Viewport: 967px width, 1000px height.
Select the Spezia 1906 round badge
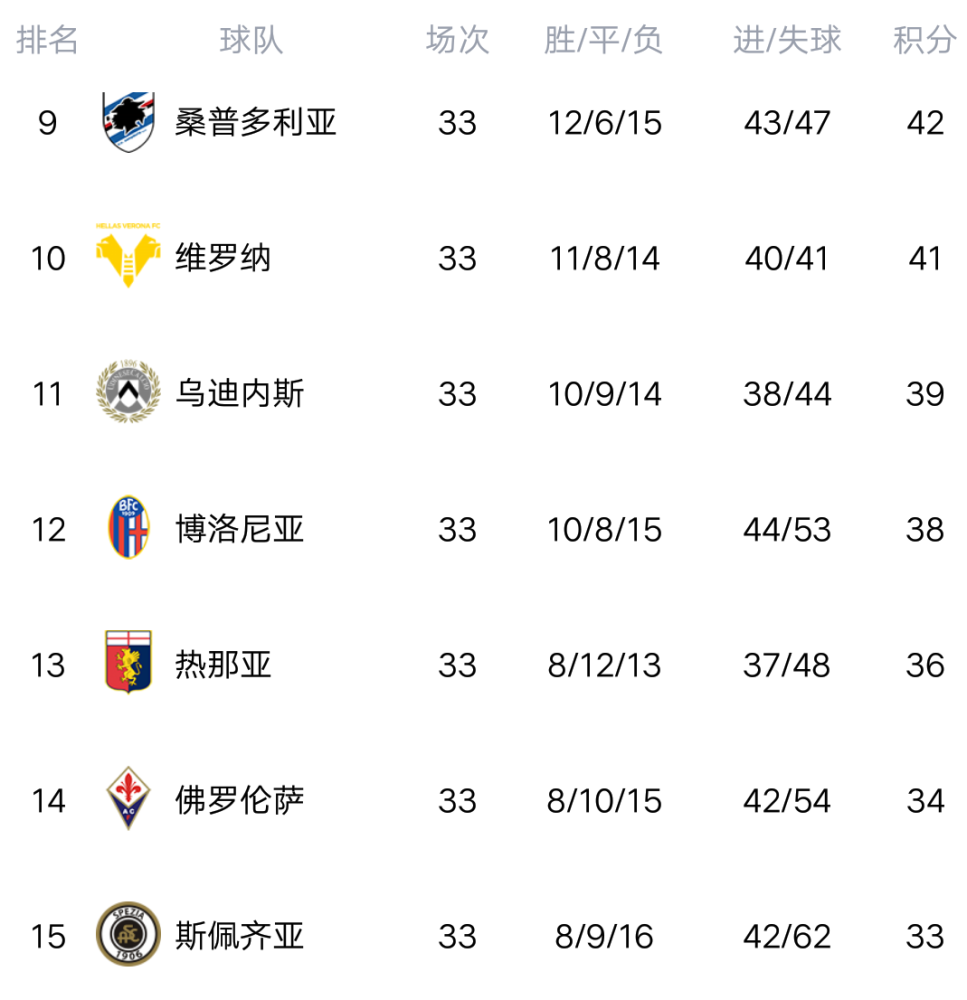pyautogui.click(x=128, y=934)
